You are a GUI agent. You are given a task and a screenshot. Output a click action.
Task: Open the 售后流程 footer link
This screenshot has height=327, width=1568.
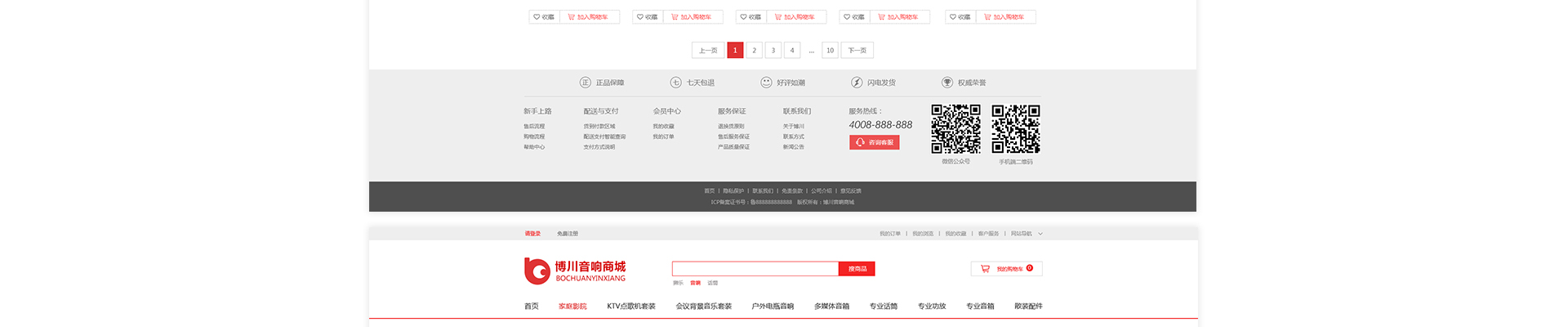[534, 127]
